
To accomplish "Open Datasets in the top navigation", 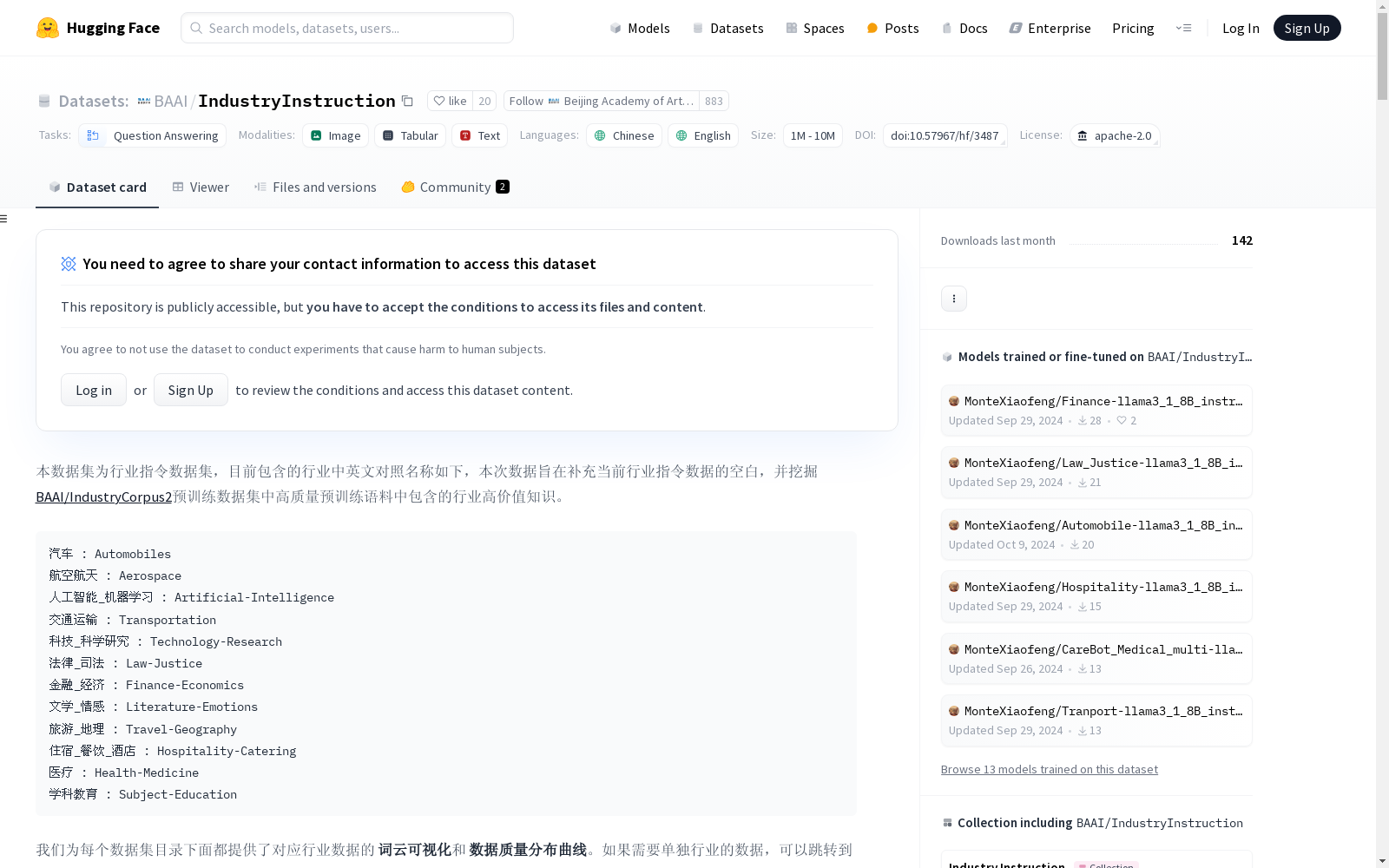I will pyautogui.click(x=727, y=28).
